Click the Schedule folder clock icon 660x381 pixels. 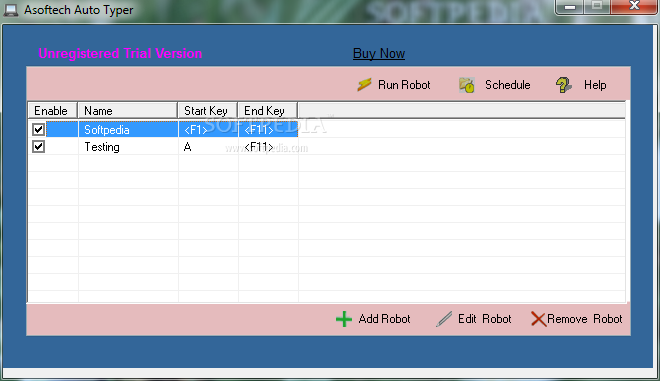coord(467,85)
